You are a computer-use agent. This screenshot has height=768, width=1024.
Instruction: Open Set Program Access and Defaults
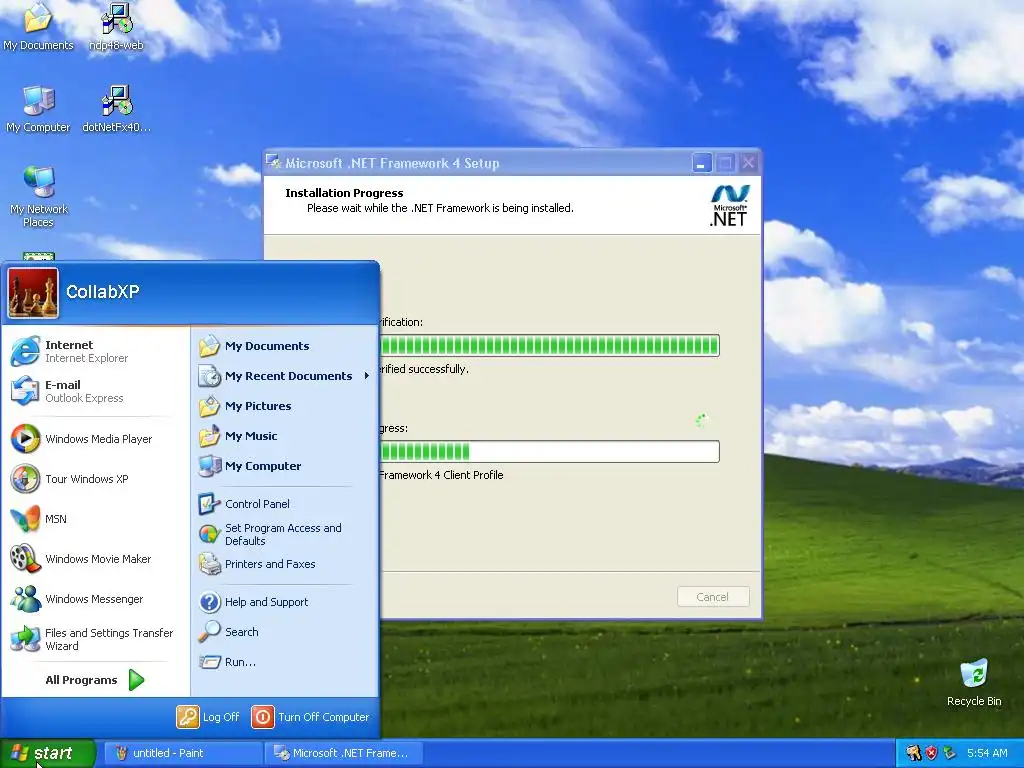(284, 534)
